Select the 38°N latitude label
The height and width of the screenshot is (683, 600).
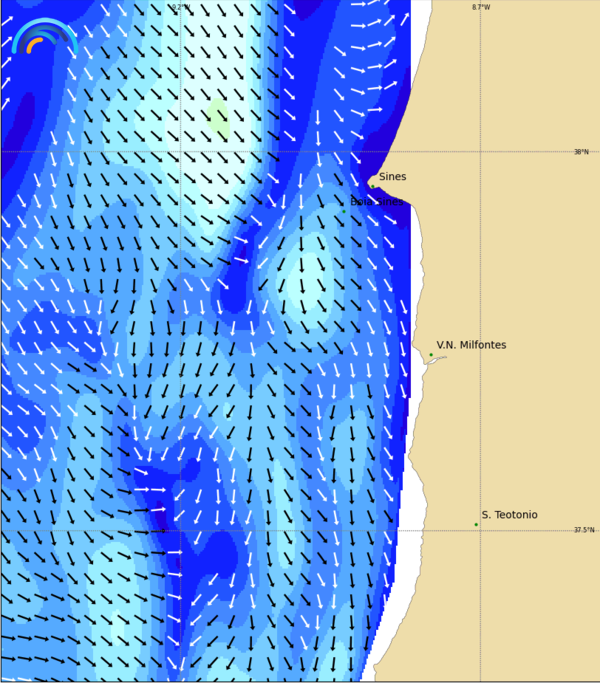coord(581,152)
